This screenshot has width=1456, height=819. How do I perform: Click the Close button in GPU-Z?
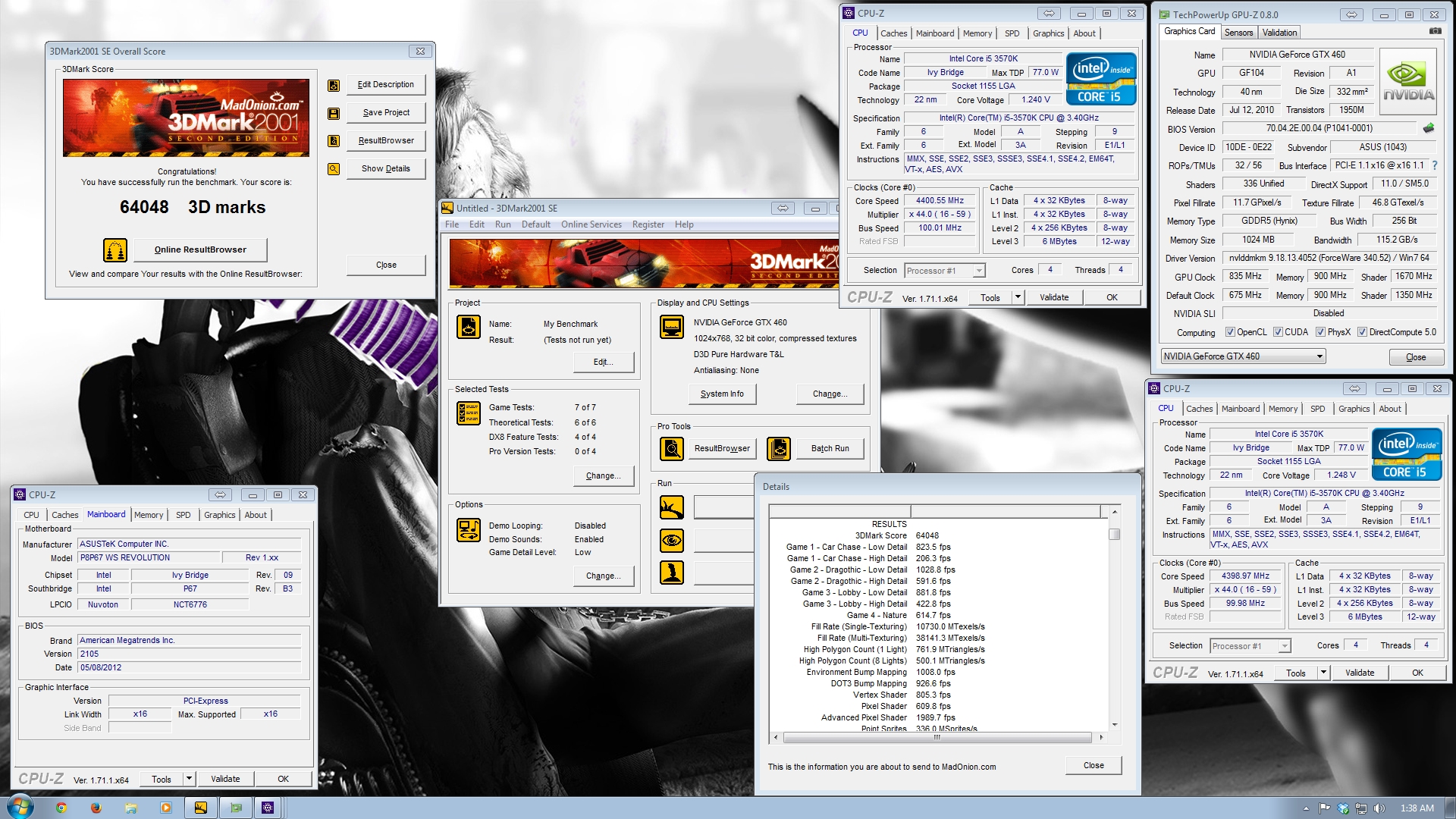1416,357
